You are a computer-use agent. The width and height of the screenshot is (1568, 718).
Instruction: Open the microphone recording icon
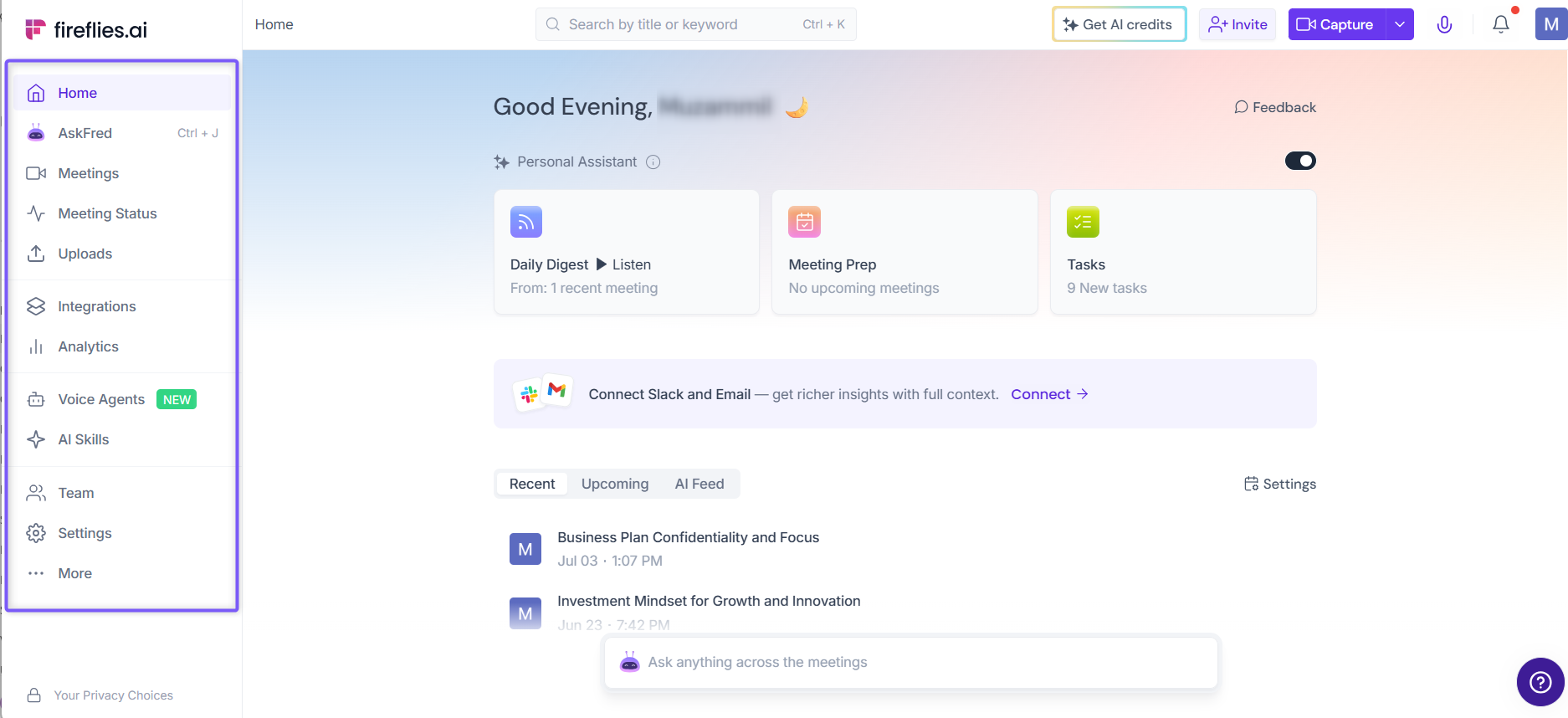click(1444, 24)
